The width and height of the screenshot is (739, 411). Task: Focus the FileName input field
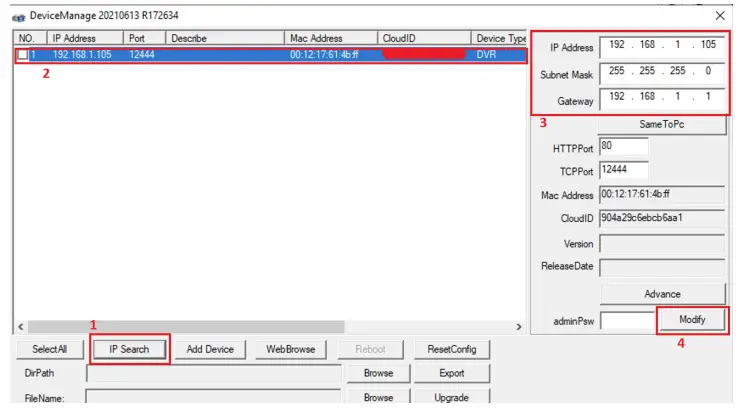(x=213, y=396)
